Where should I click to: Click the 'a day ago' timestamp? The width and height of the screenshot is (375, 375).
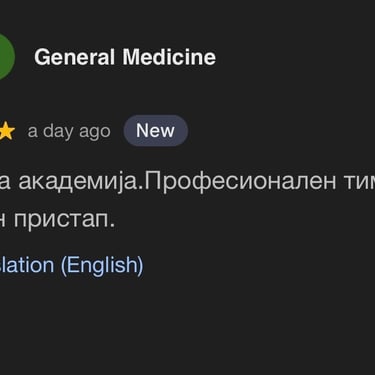click(x=69, y=131)
